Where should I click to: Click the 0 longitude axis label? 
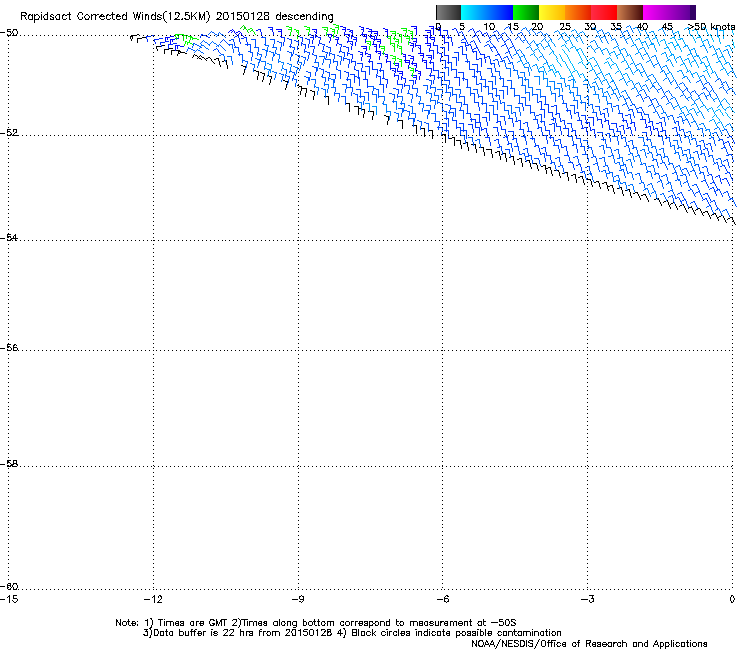click(x=732, y=599)
